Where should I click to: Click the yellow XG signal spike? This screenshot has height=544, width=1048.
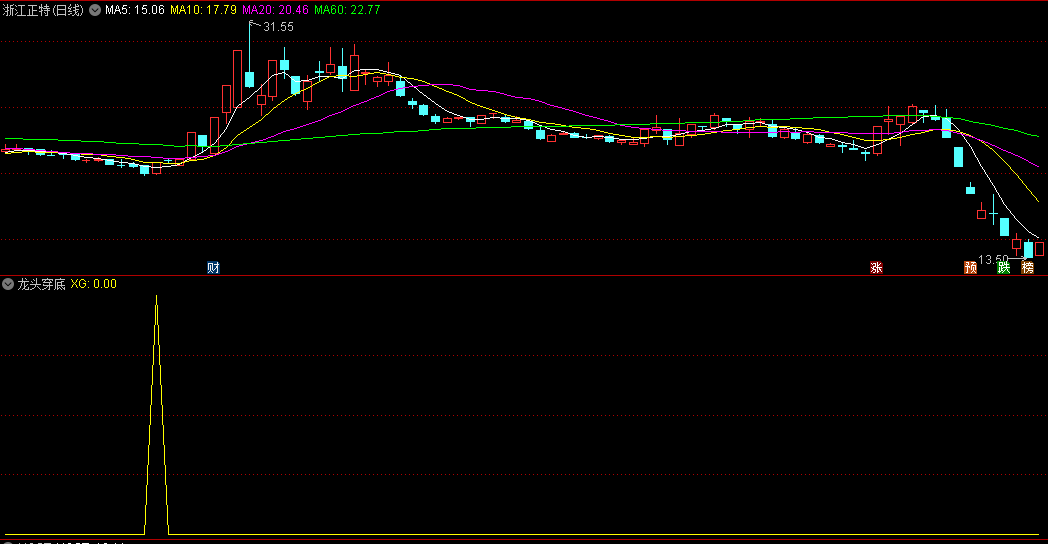pos(156,414)
